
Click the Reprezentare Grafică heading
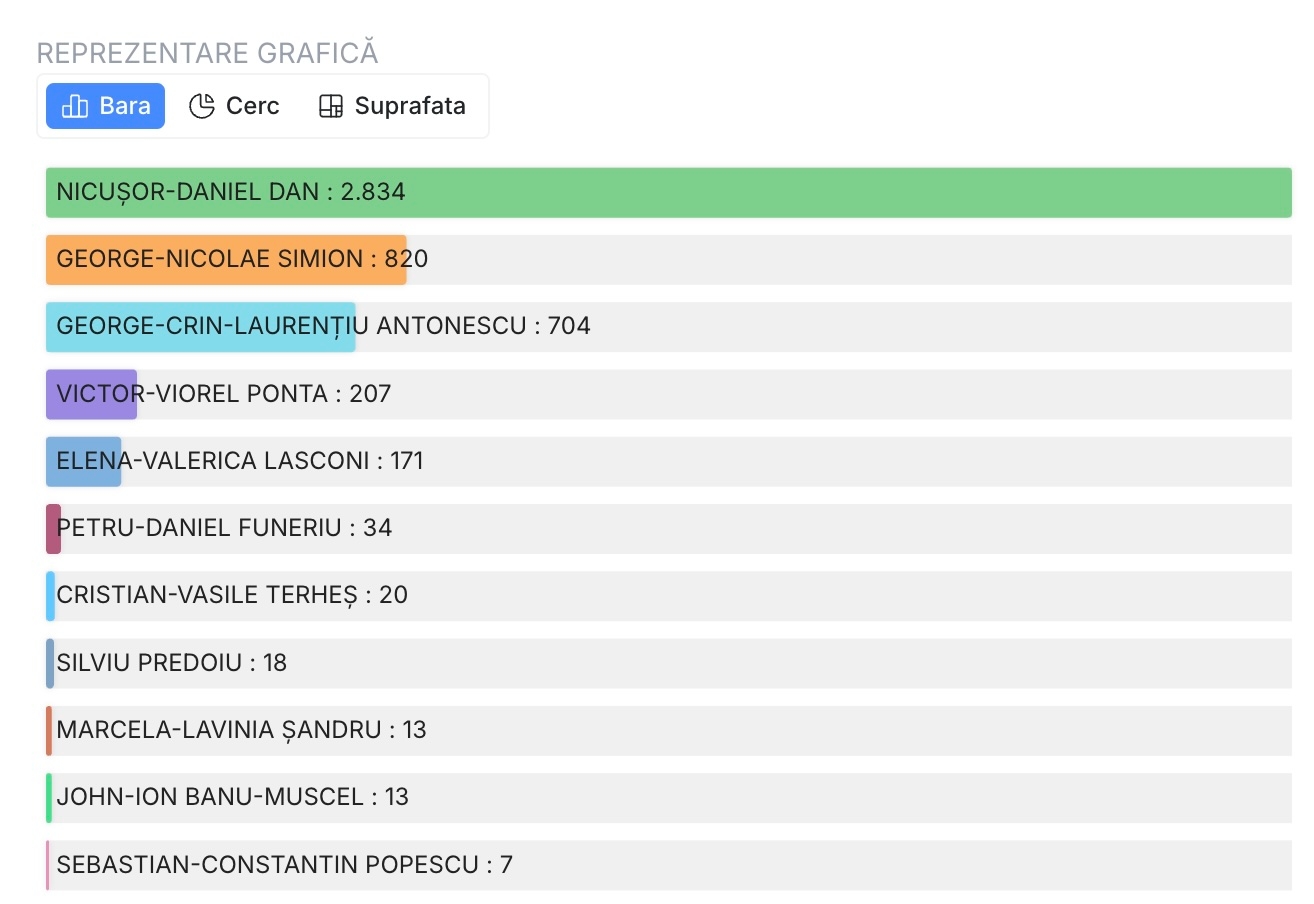click(207, 53)
